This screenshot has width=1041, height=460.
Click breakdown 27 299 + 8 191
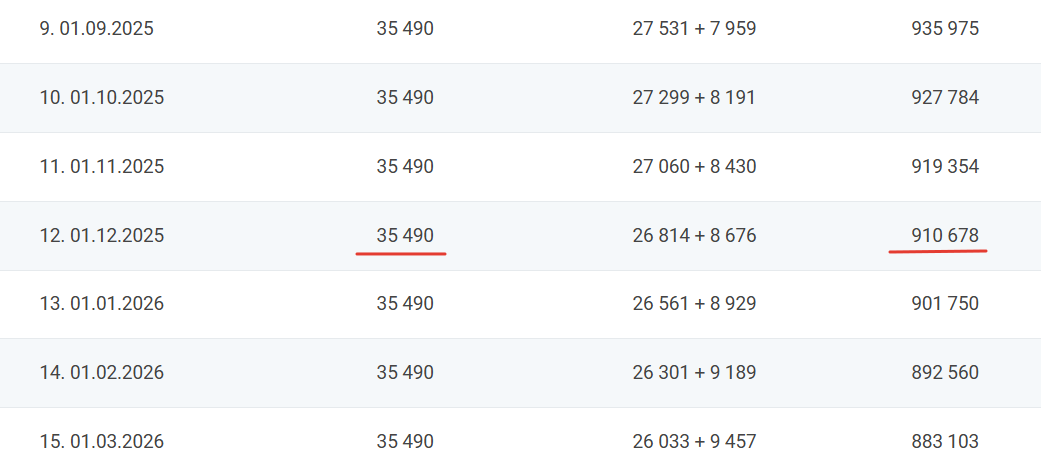tap(694, 98)
